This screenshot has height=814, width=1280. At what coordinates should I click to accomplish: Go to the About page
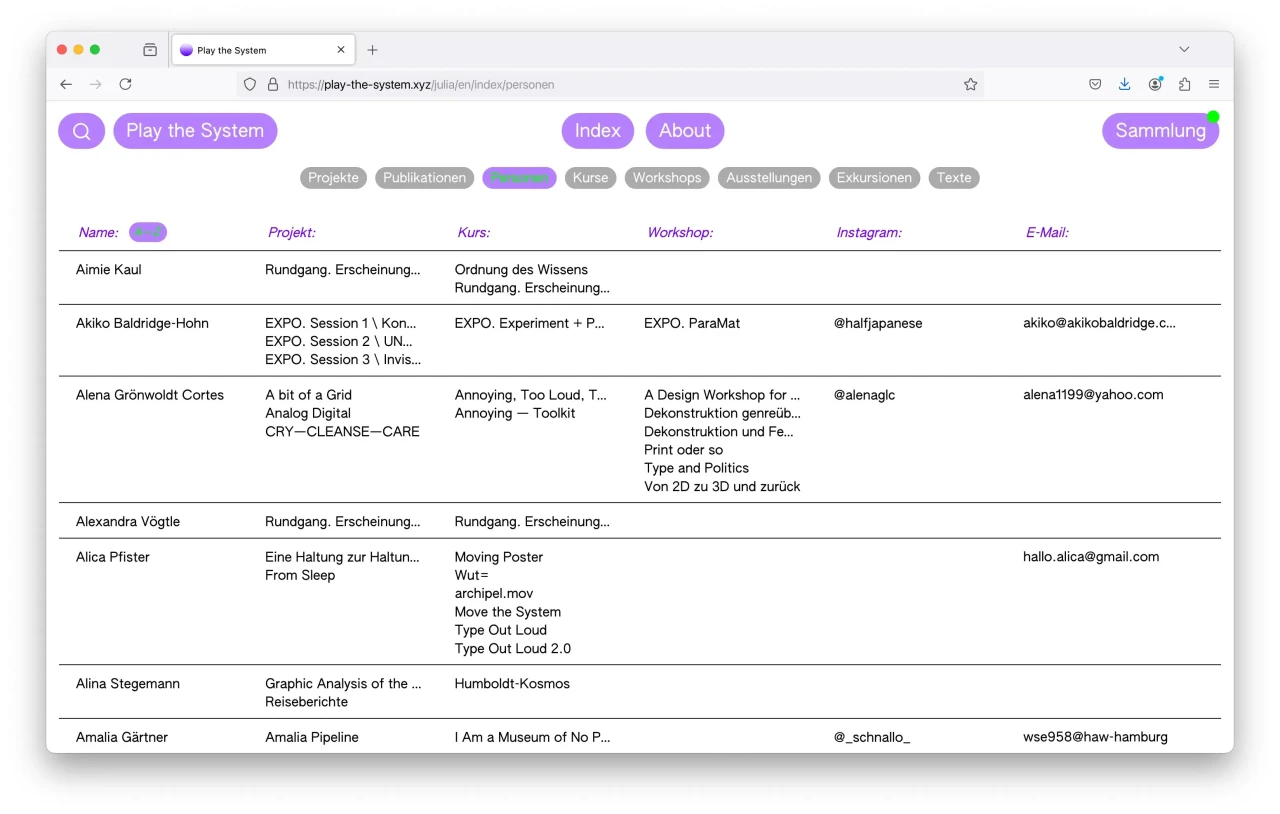coord(685,131)
